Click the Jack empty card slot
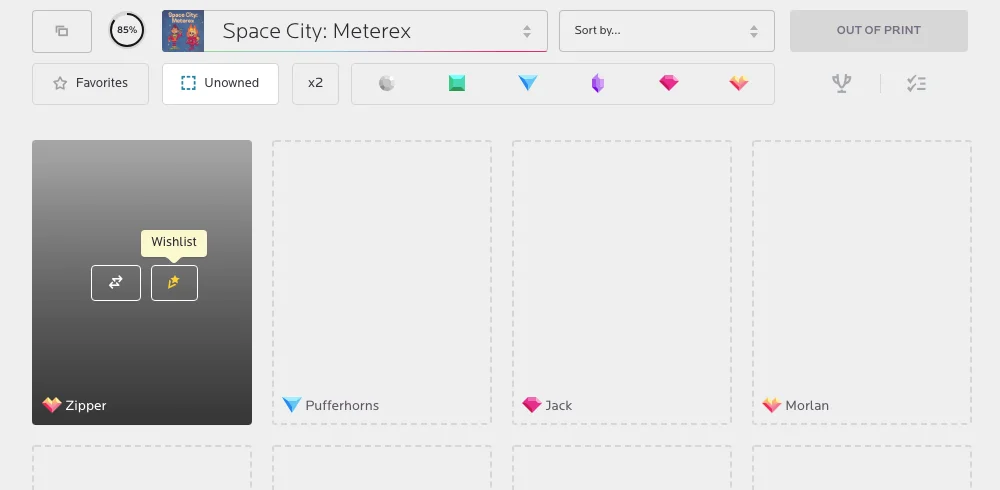The image size is (1000, 490). [622, 282]
